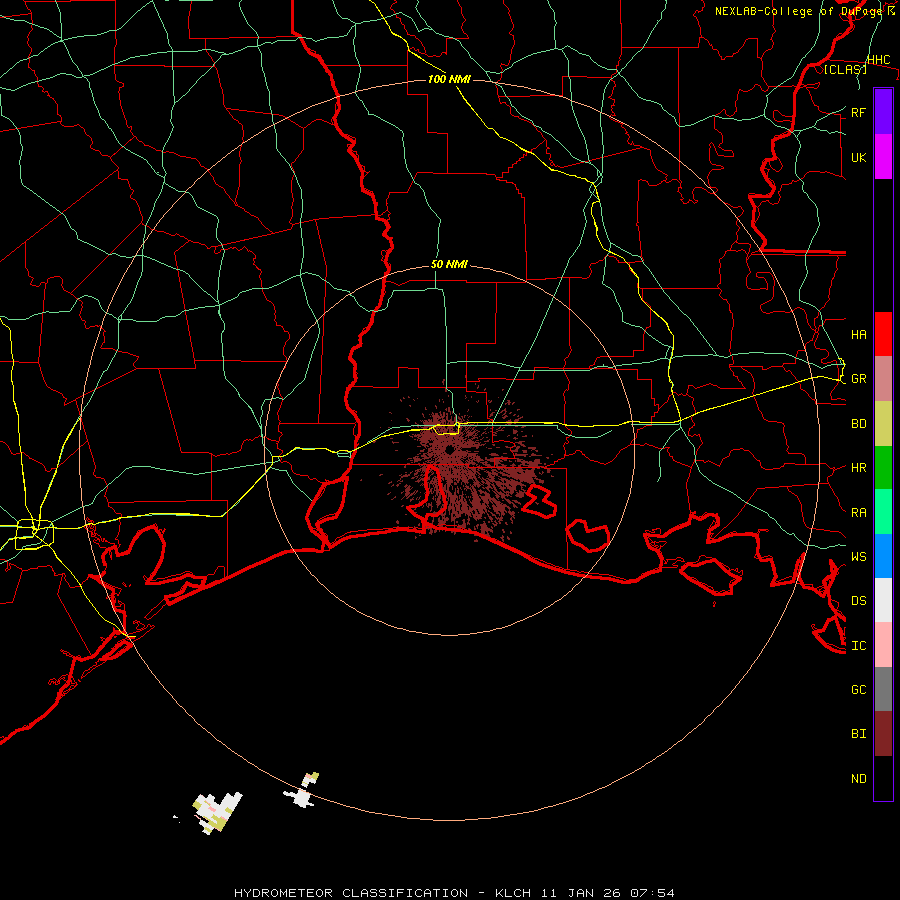Image resolution: width=900 pixels, height=900 pixels.
Task: Click the radar site center dot
Action: (x=449, y=450)
